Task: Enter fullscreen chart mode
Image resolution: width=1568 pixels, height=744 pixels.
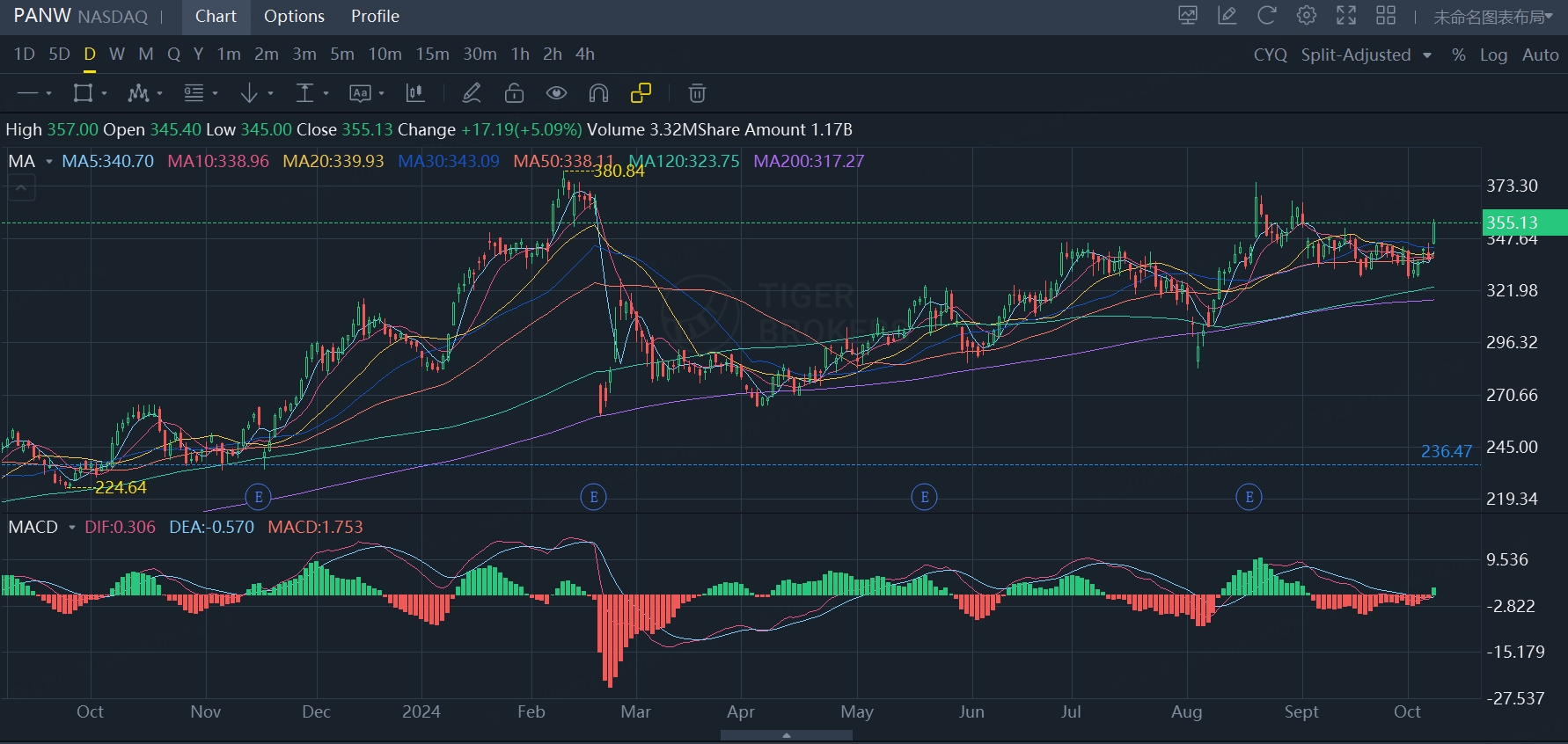Action: [x=1346, y=15]
